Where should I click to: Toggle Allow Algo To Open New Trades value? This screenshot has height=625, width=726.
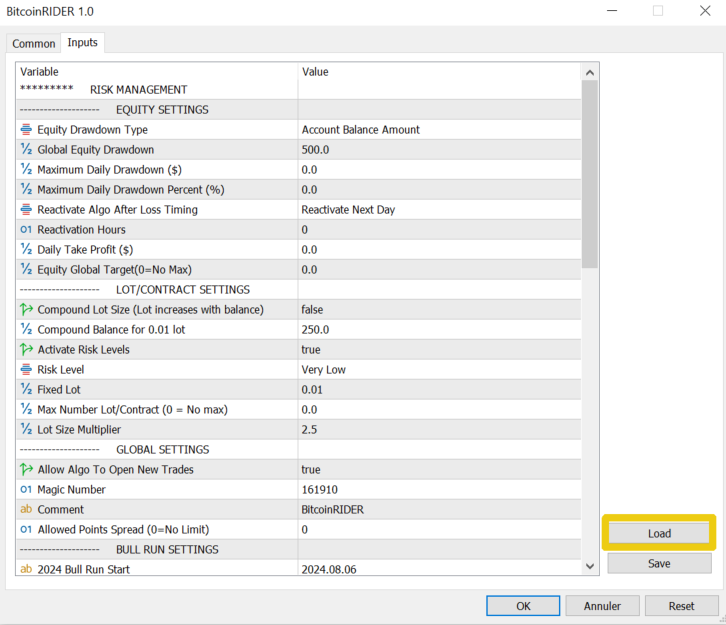[x=439, y=469]
